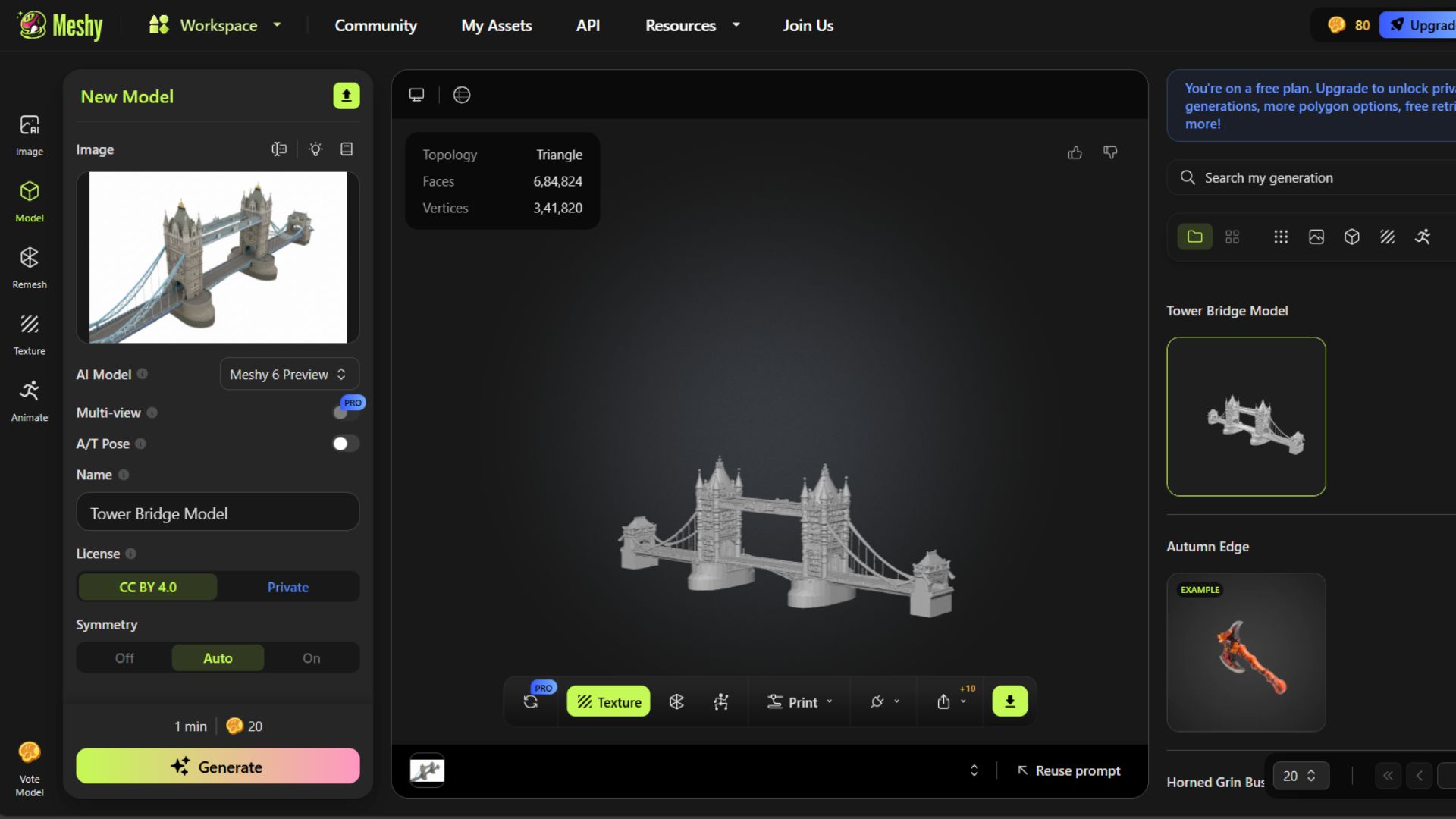1456x819 pixels.
Task: Toggle the A/T Pose switch
Action: pos(346,444)
